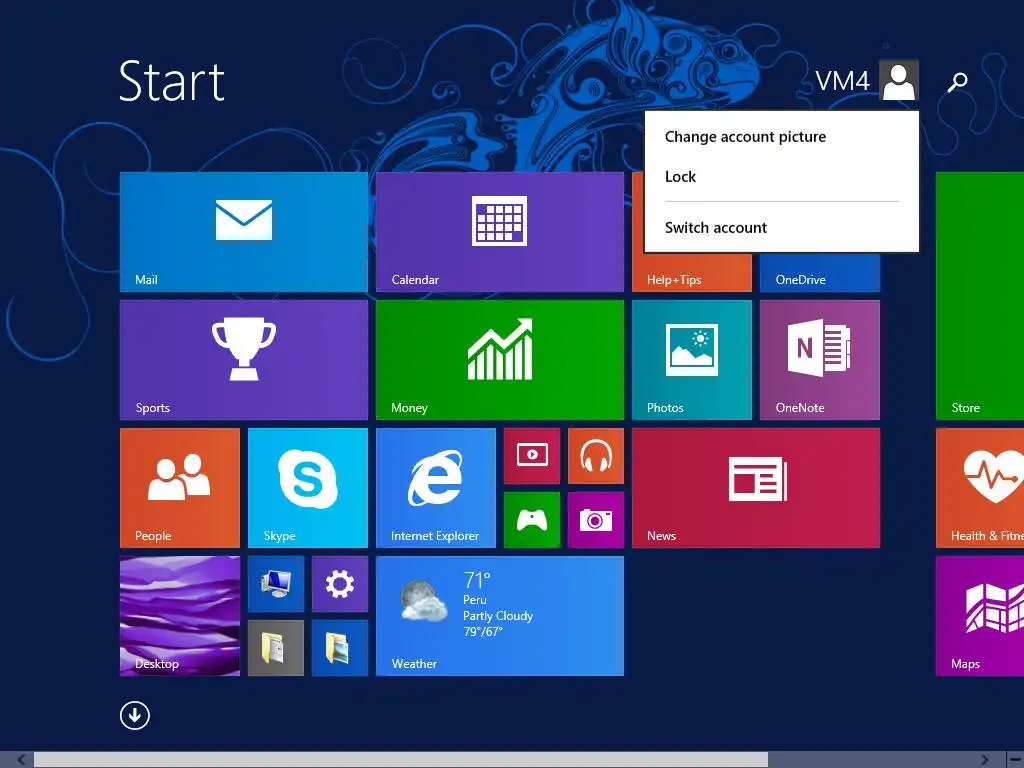
Task: Open Internet Explorer tile
Action: (436, 487)
